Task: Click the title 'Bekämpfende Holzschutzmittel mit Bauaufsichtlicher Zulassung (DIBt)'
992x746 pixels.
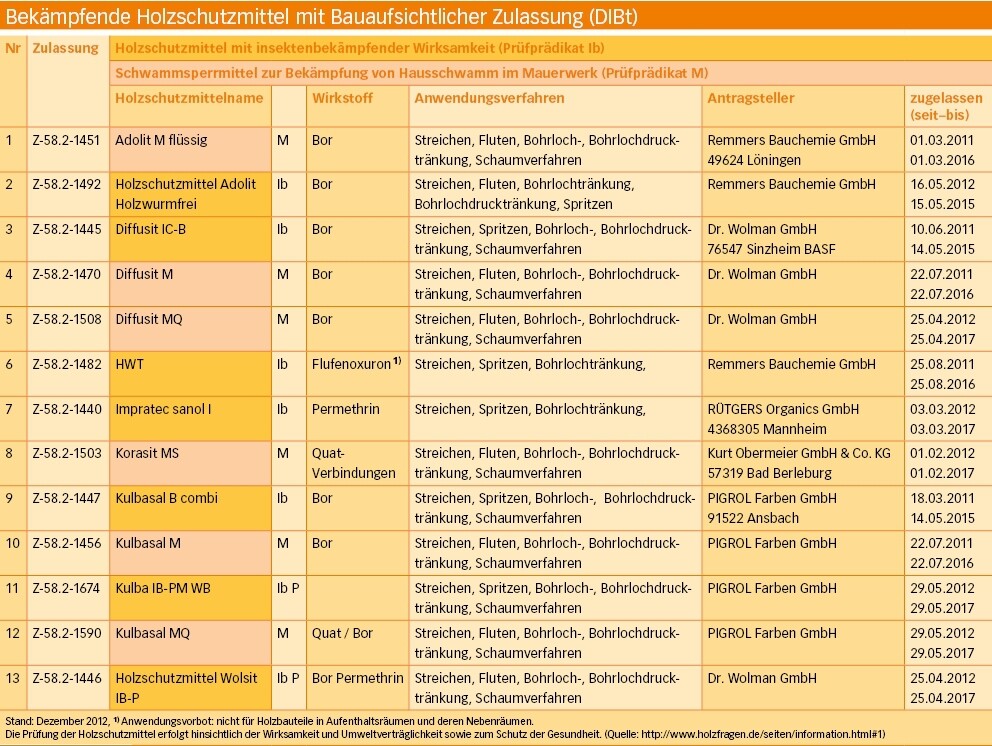Action: 321,16
